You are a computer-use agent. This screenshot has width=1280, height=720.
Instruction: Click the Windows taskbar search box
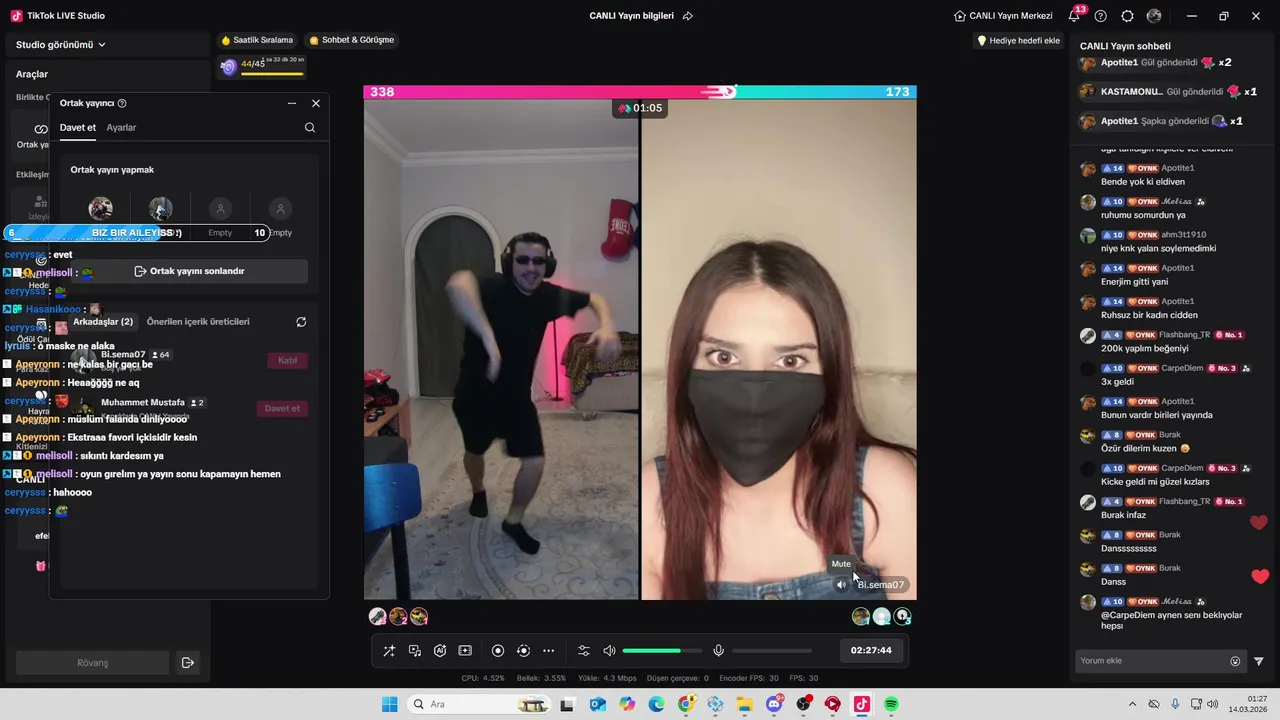pos(479,705)
